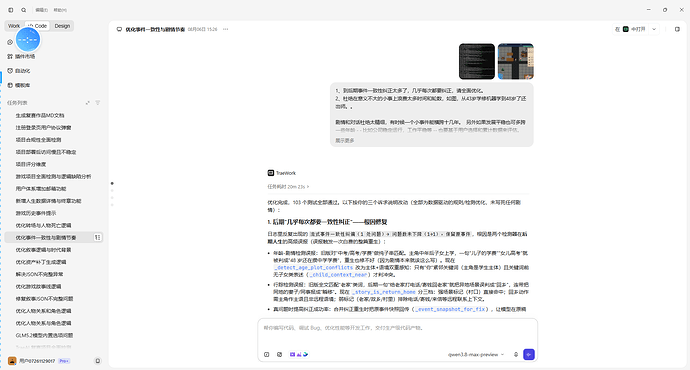Click the circular icon above 插件市场 in the sidebar
690x370 pixels.
click(x=10, y=42)
